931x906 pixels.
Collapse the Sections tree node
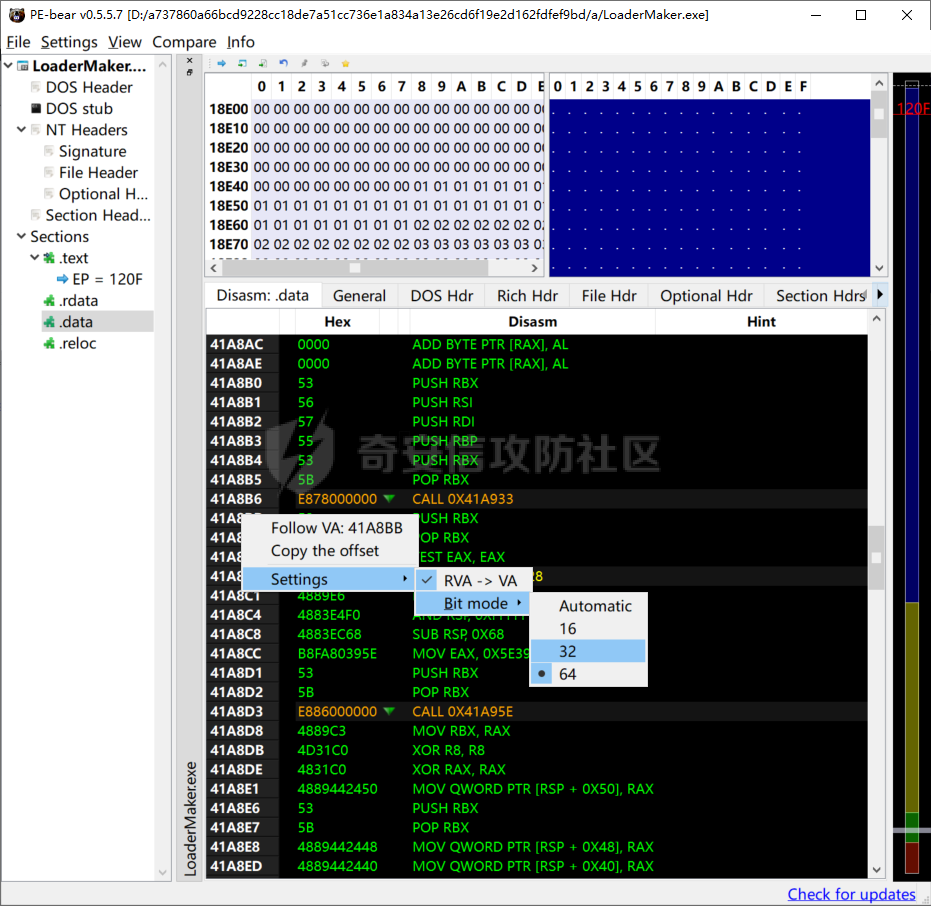[x=22, y=237]
